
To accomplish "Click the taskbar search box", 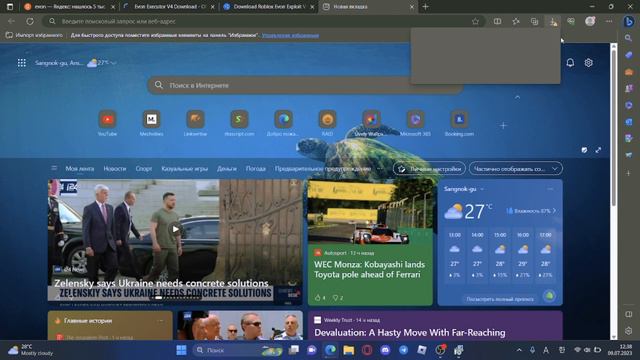I will [x=238, y=350].
